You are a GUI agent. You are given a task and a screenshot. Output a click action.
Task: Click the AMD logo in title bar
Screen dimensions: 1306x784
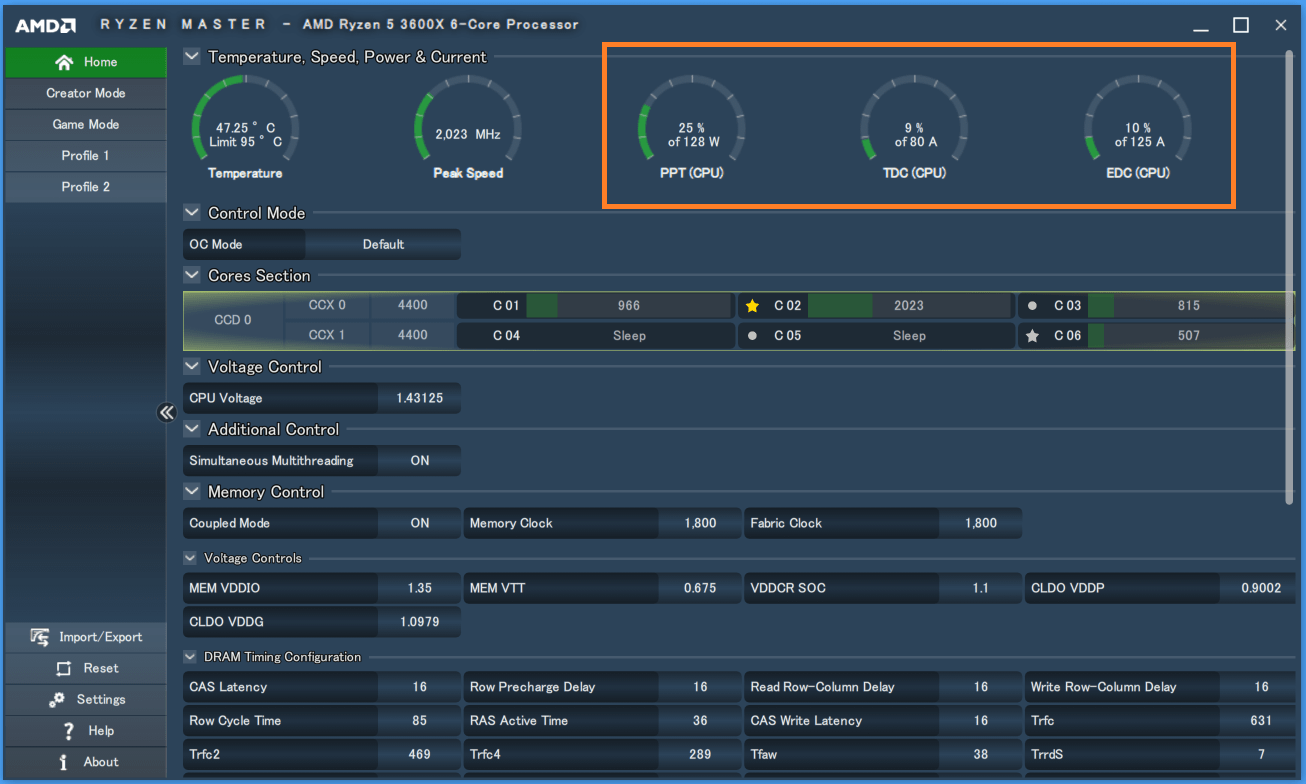click(45, 24)
